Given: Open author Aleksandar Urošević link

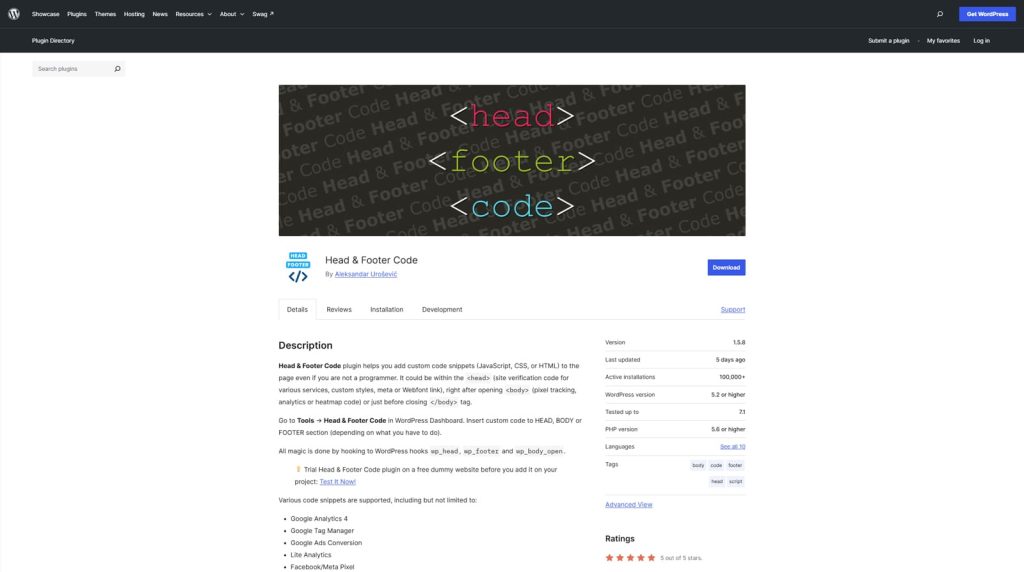Looking at the screenshot, I should (x=366, y=274).
